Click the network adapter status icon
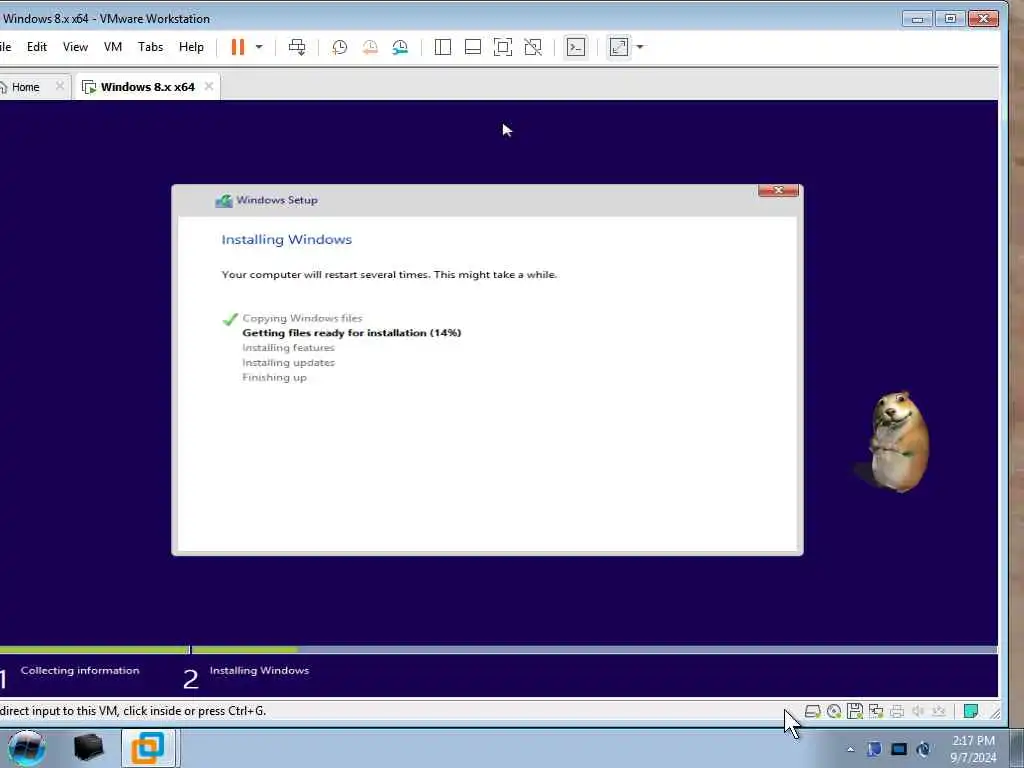Screen dimensions: 1024x768 coord(876,711)
